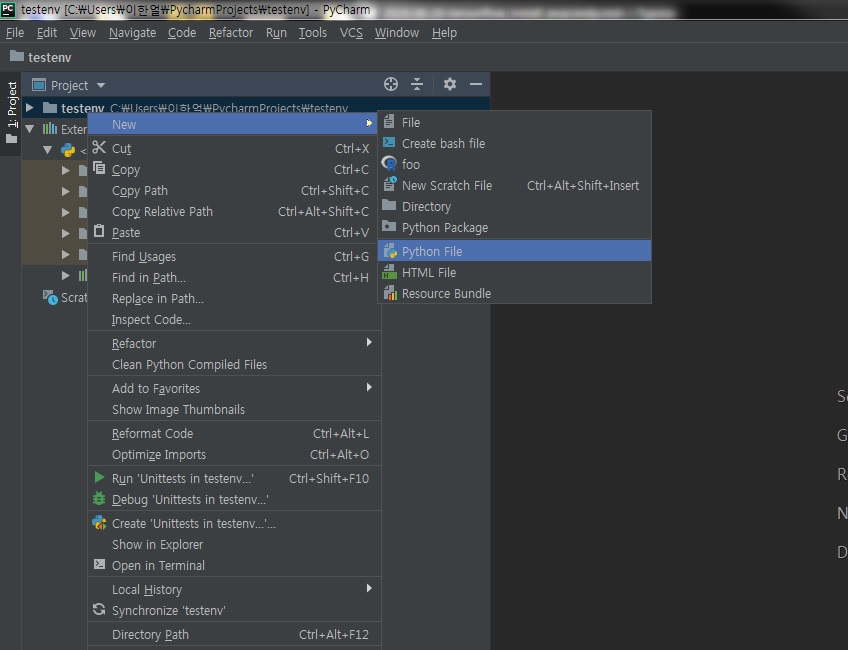
Task: Choose Copy Path from context menu
Action: pyautogui.click(x=234, y=190)
